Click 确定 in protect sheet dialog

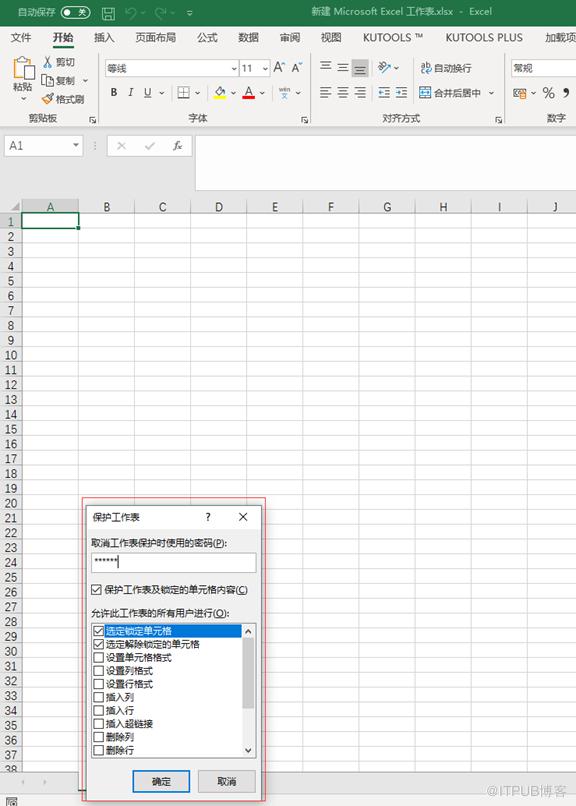point(161,781)
